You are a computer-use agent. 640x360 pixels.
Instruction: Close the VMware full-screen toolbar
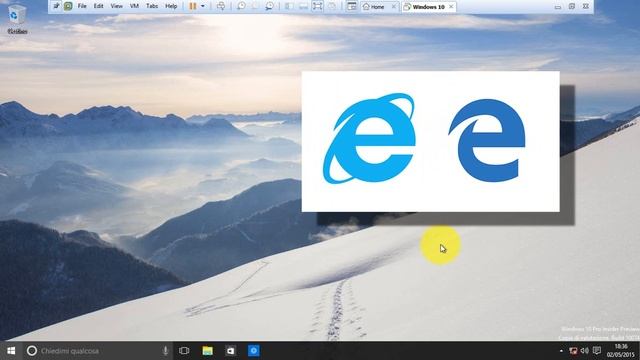pos(586,7)
